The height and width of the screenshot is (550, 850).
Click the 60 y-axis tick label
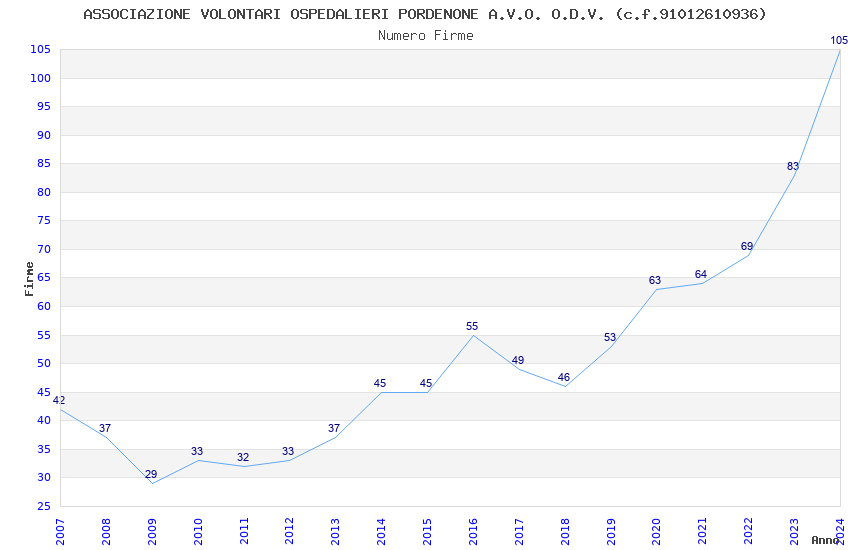tap(44, 307)
